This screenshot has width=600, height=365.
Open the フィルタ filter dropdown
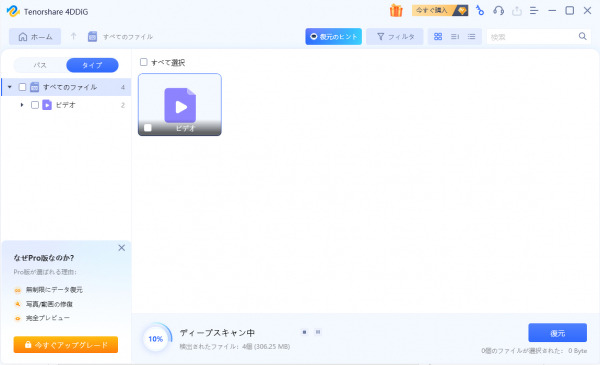coord(395,36)
